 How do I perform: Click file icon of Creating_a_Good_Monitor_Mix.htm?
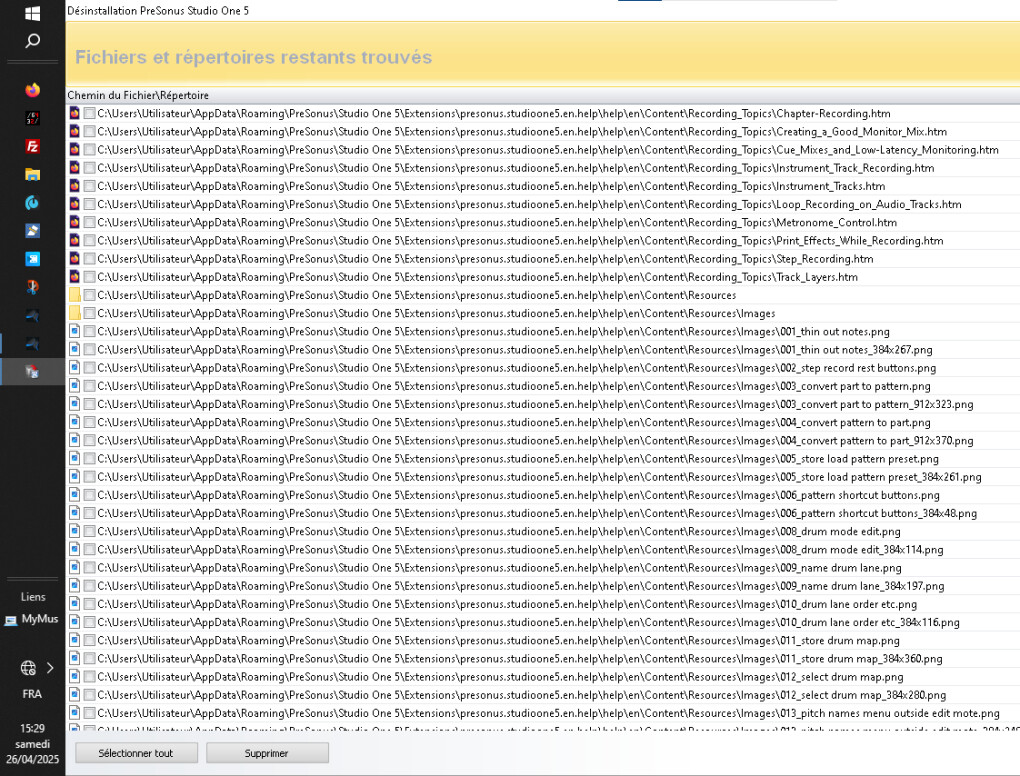click(x=75, y=131)
